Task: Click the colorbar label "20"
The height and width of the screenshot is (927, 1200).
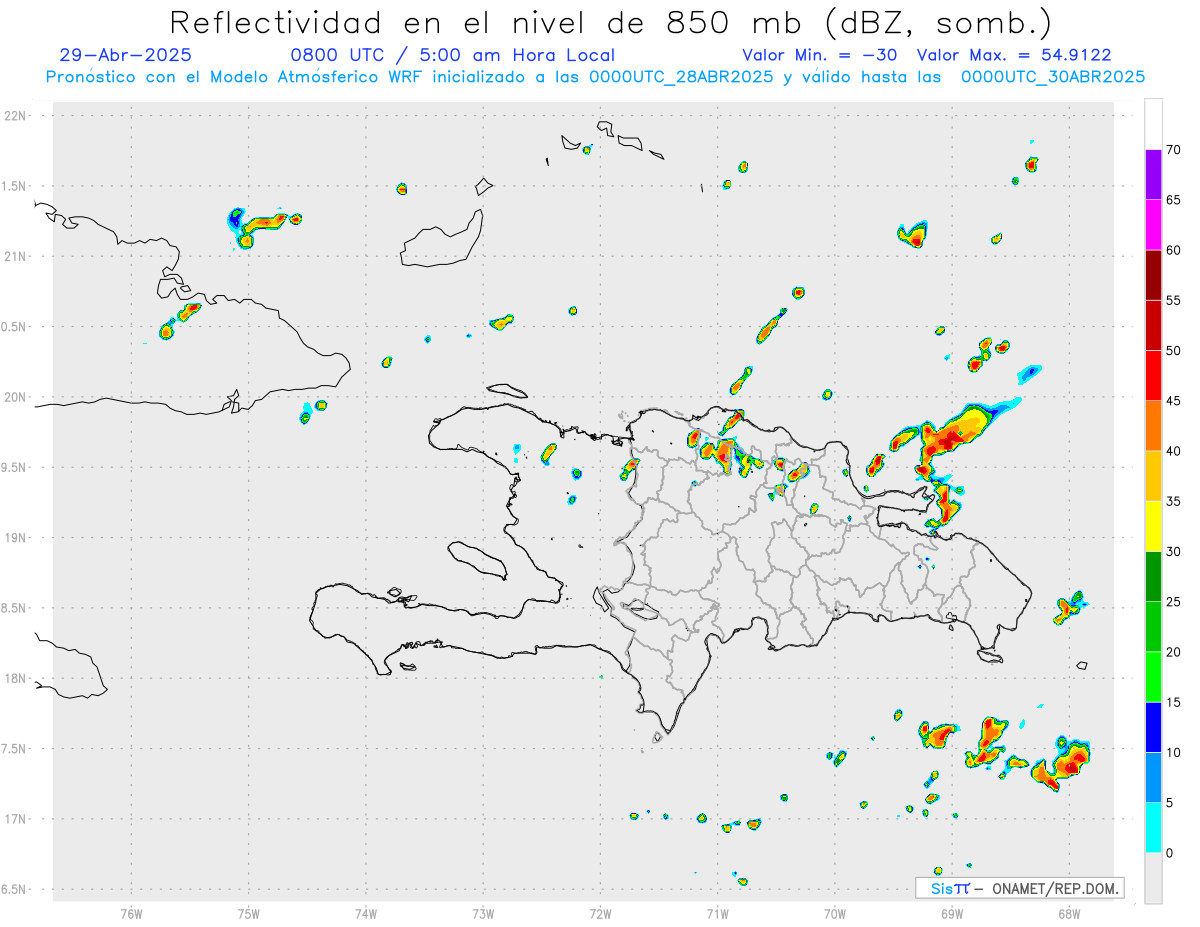Action: tap(1174, 652)
